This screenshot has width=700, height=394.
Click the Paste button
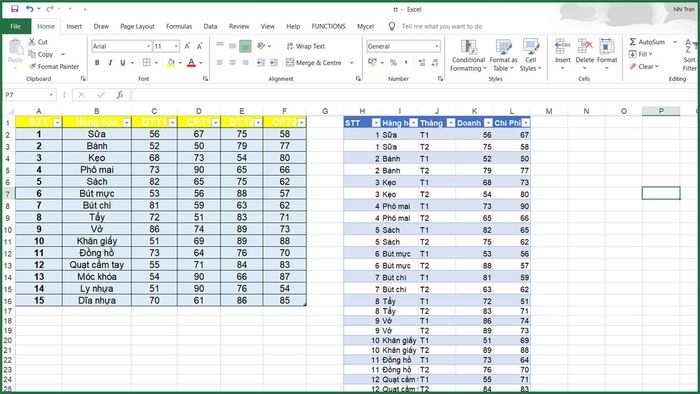tap(15, 53)
